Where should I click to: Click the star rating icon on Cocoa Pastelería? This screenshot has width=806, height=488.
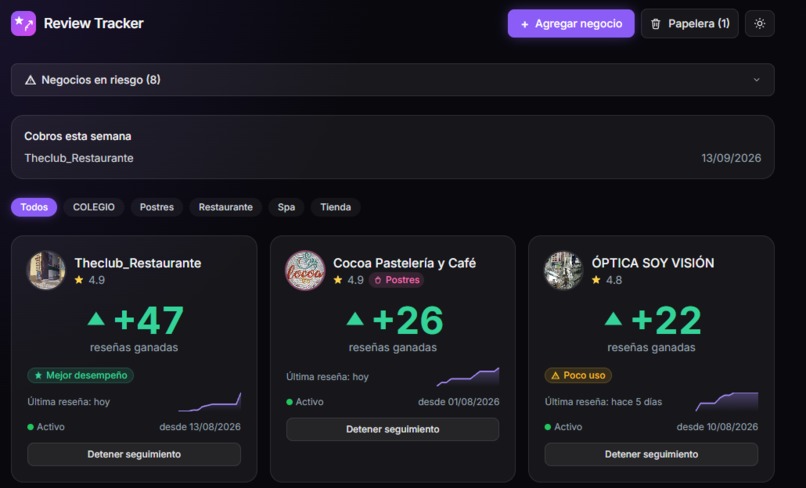click(x=338, y=280)
